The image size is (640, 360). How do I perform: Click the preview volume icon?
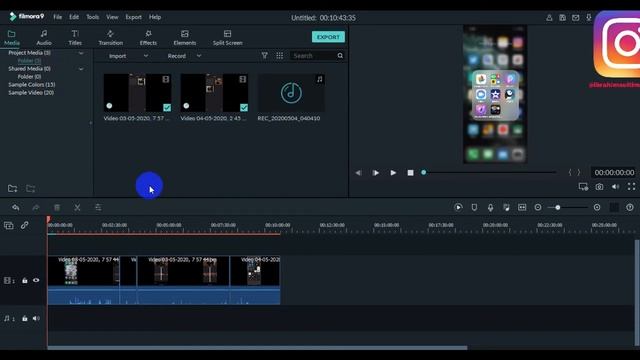[615, 187]
